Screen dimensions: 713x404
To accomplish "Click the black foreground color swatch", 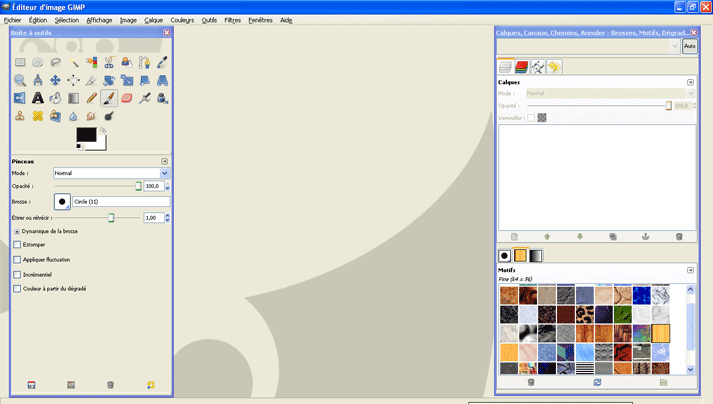I will [x=86, y=135].
